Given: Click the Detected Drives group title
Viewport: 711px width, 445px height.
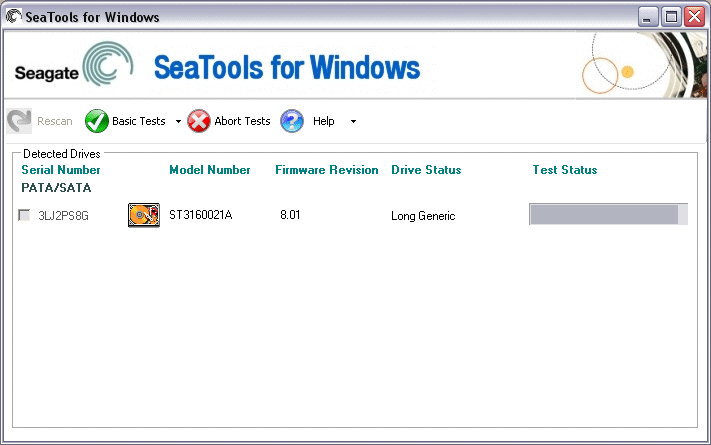Looking at the screenshot, I should (62, 154).
